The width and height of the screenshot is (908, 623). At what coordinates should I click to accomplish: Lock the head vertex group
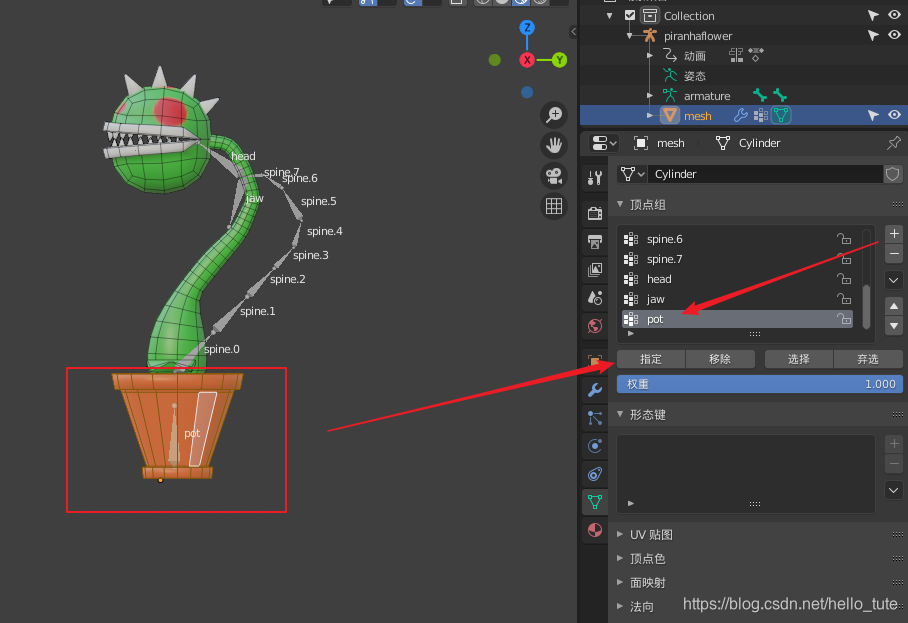pyautogui.click(x=844, y=279)
